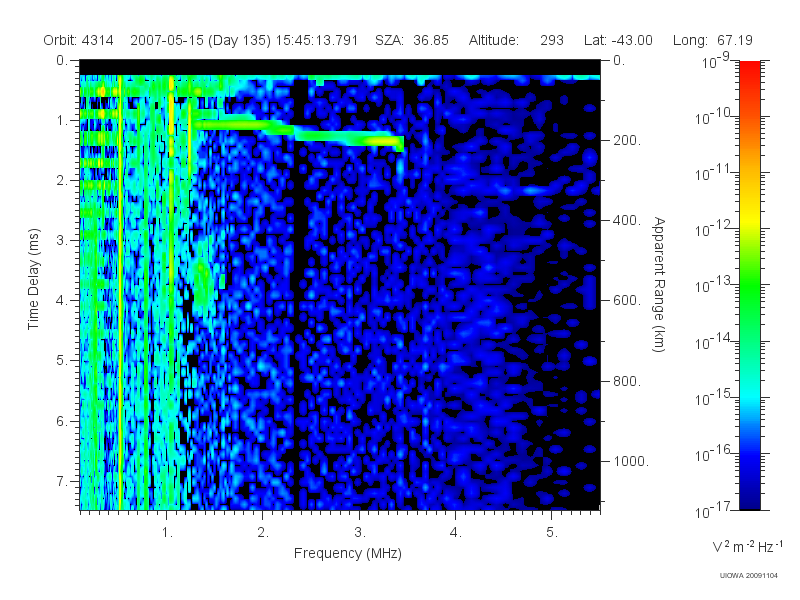Click the Lat: -43.00 value
800x600 pixels.
point(618,40)
